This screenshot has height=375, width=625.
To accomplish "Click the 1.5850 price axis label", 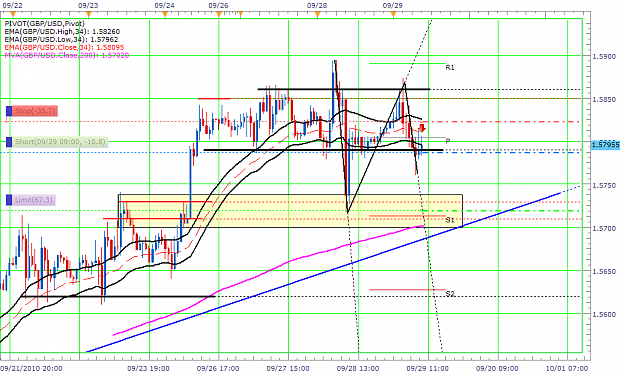I will coord(604,99).
